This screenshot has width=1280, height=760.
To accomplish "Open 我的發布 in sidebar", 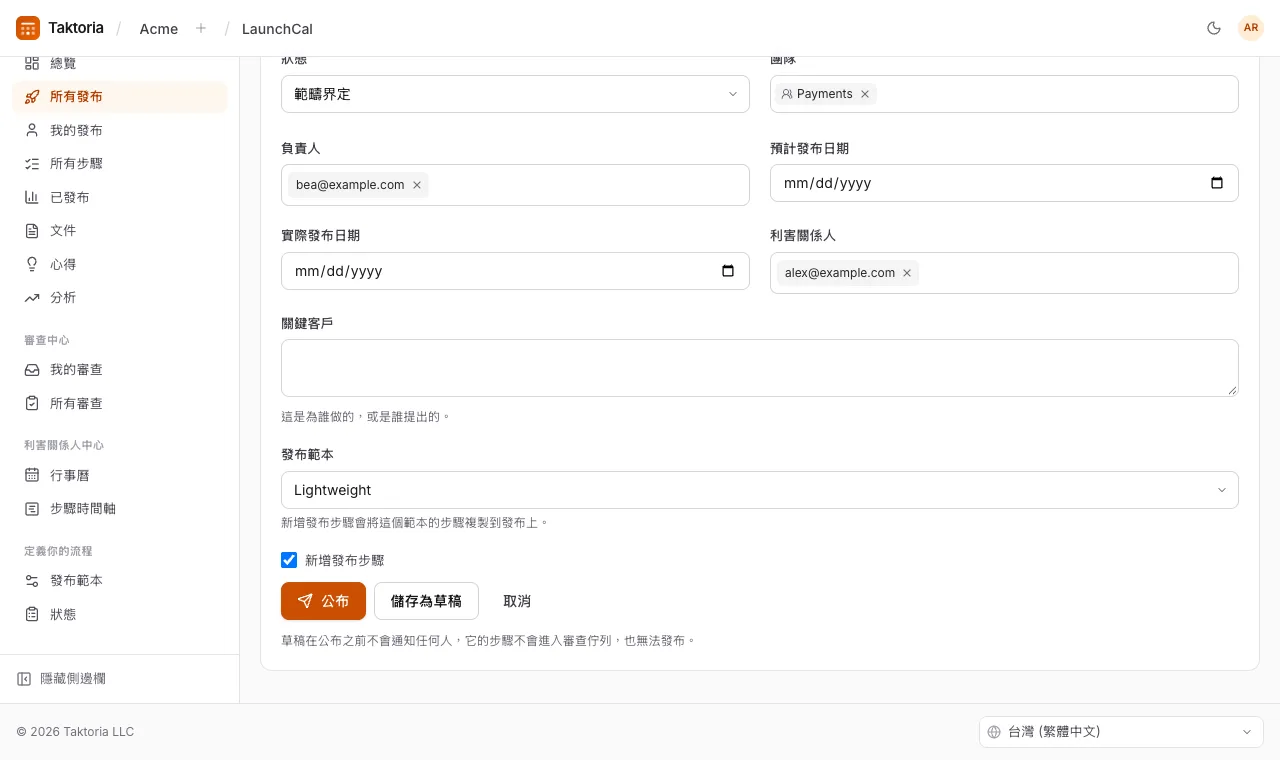I will tap(120, 130).
